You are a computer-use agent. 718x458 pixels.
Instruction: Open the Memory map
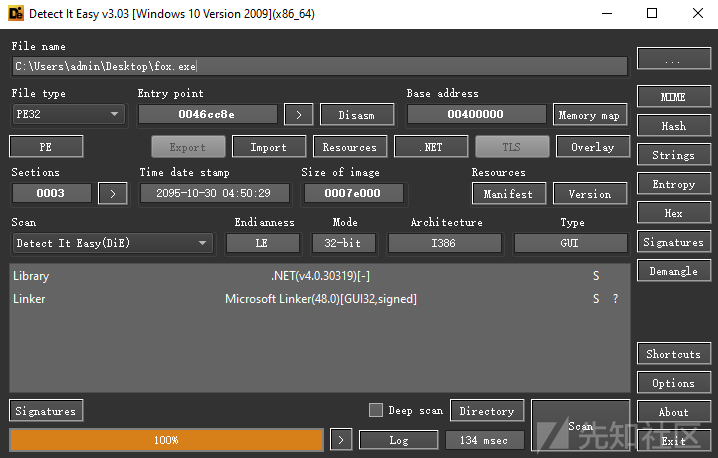point(590,115)
